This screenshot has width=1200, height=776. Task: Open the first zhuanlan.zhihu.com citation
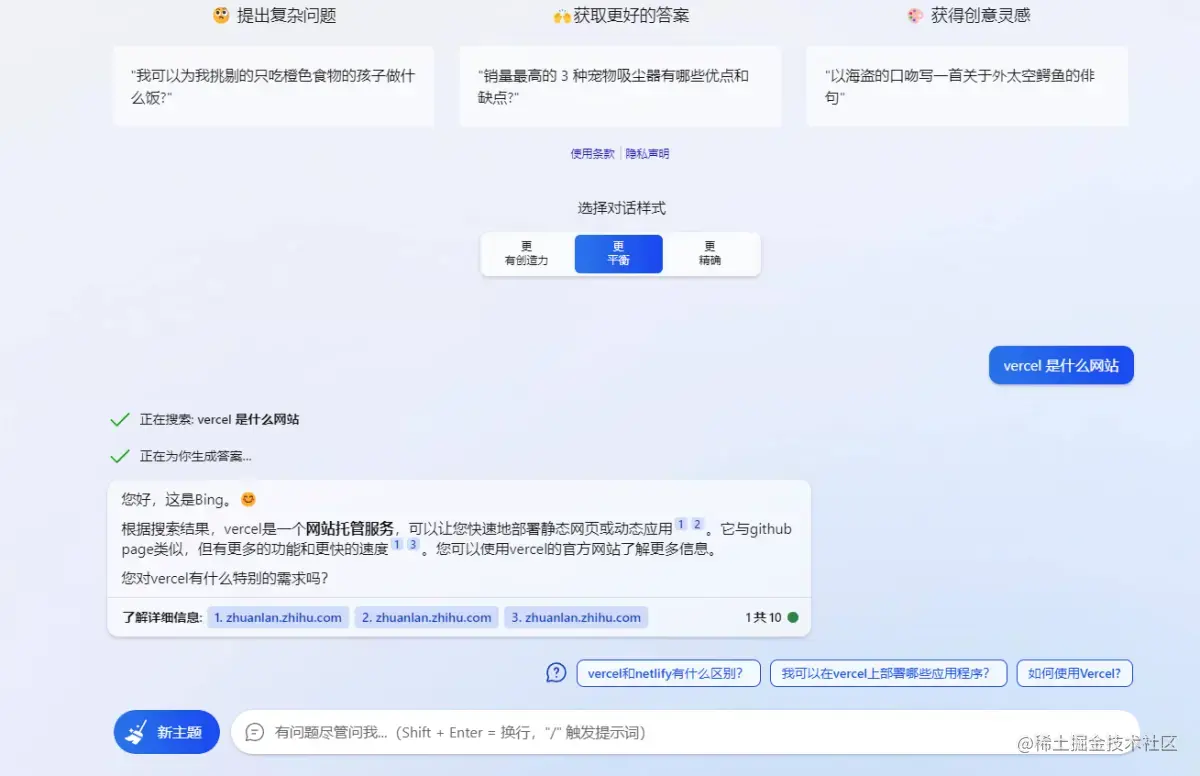coord(278,618)
